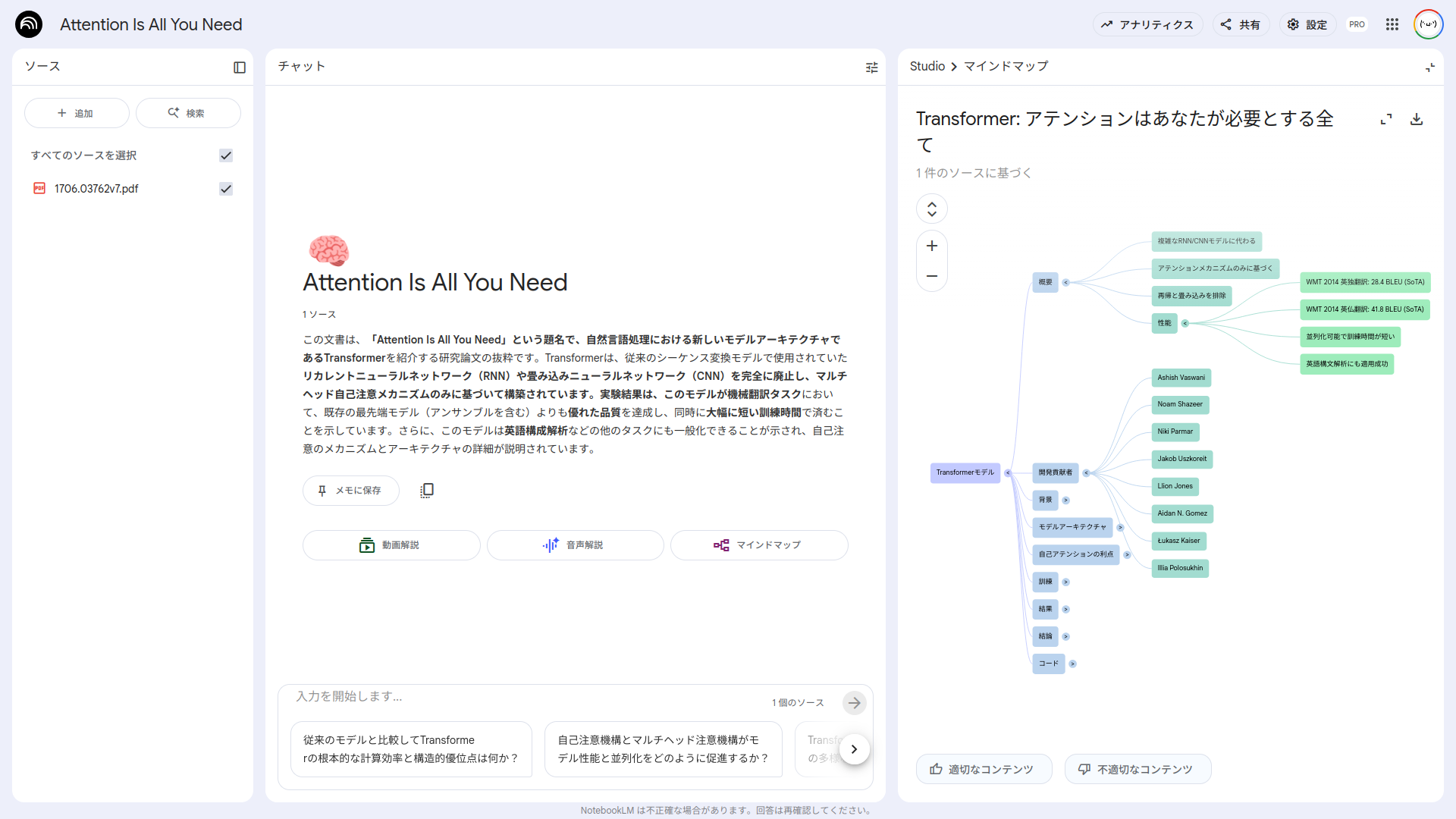
Task: Copy summary with the copy icon
Action: click(427, 491)
